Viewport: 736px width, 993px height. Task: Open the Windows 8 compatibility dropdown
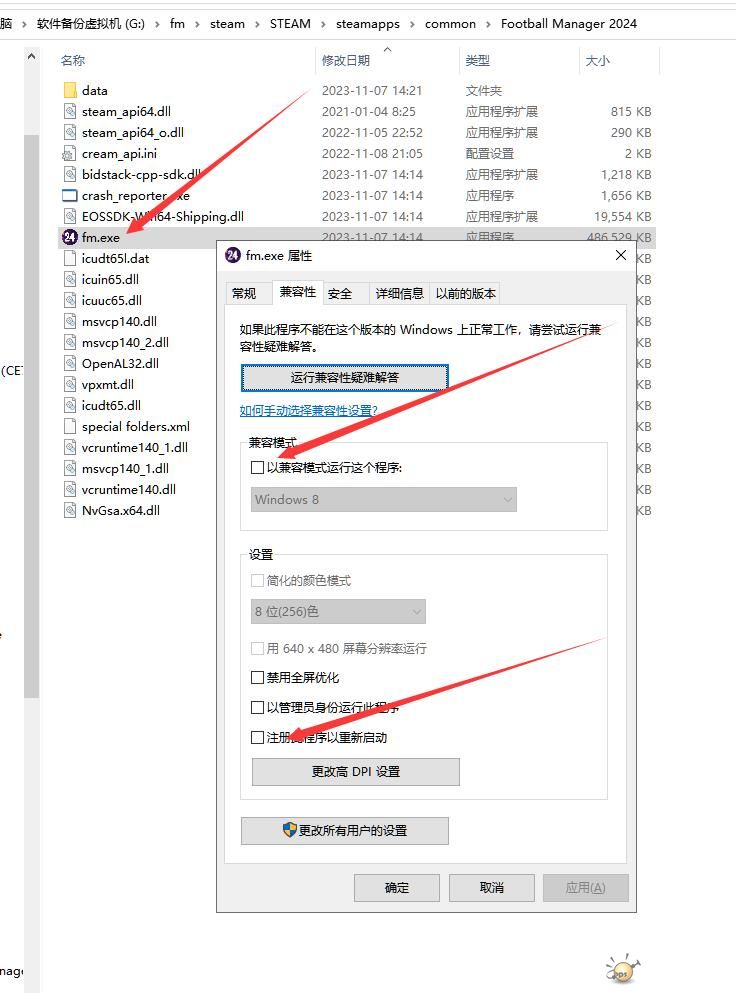pyautogui.click(x=384, y=499)
